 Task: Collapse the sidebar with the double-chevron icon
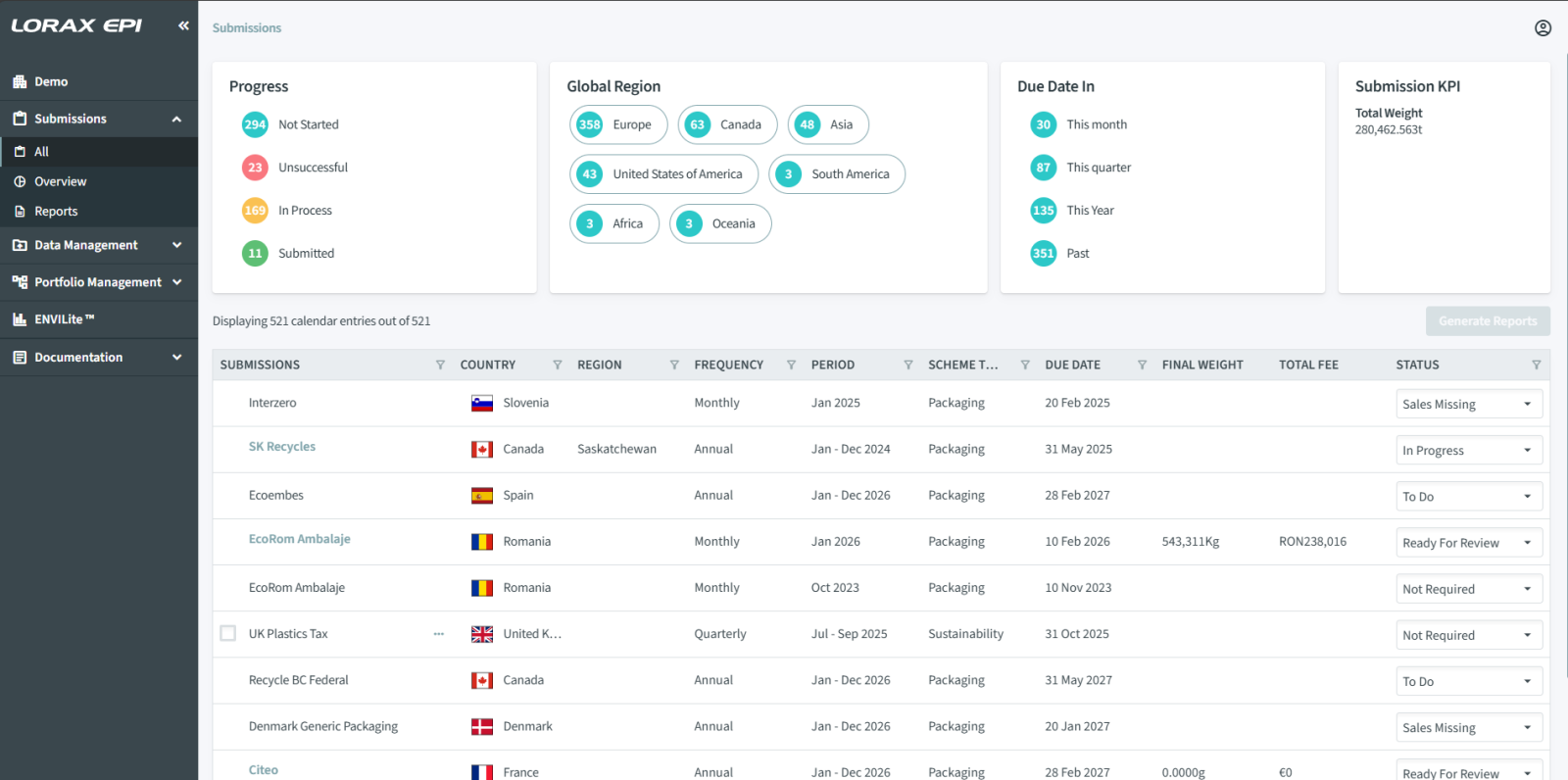[x=183, y=25]
